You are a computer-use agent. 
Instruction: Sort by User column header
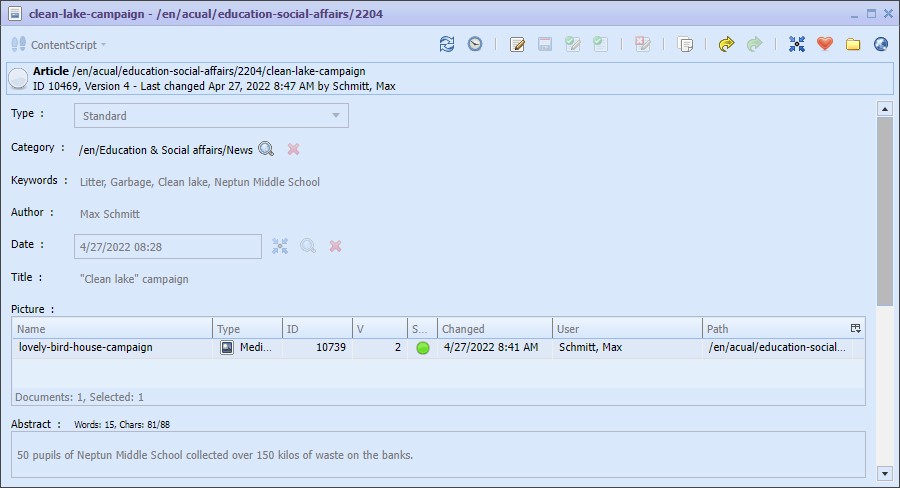pos(627,329)
